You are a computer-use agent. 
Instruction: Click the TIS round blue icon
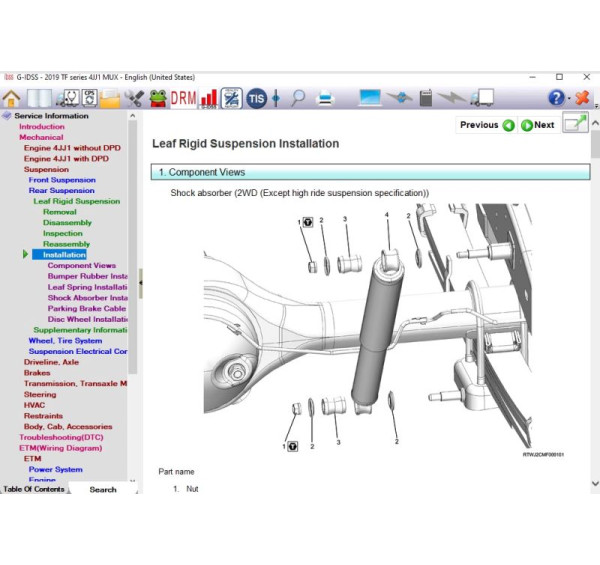click(257, 98)
